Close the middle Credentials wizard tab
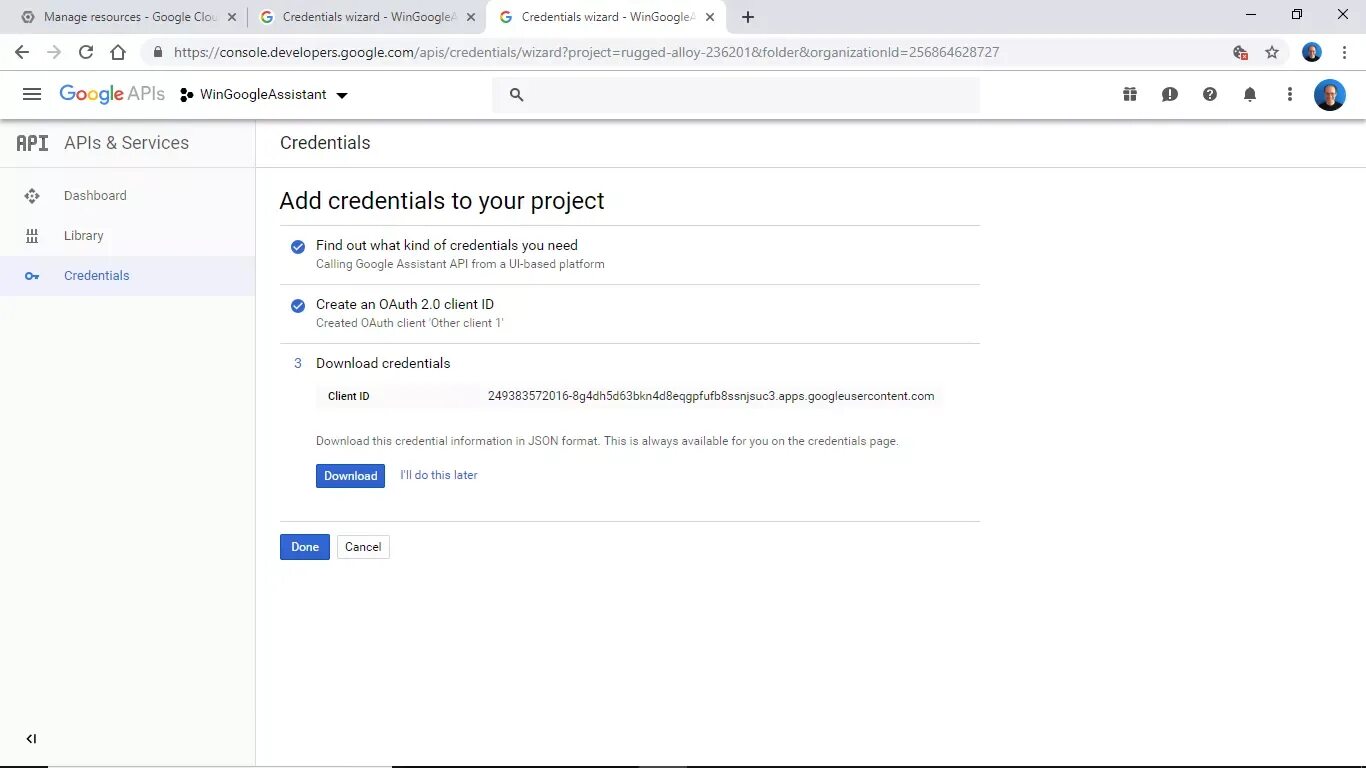This screenshot has width=1366, height=768. pyautogui.click(x=471, y=17)
